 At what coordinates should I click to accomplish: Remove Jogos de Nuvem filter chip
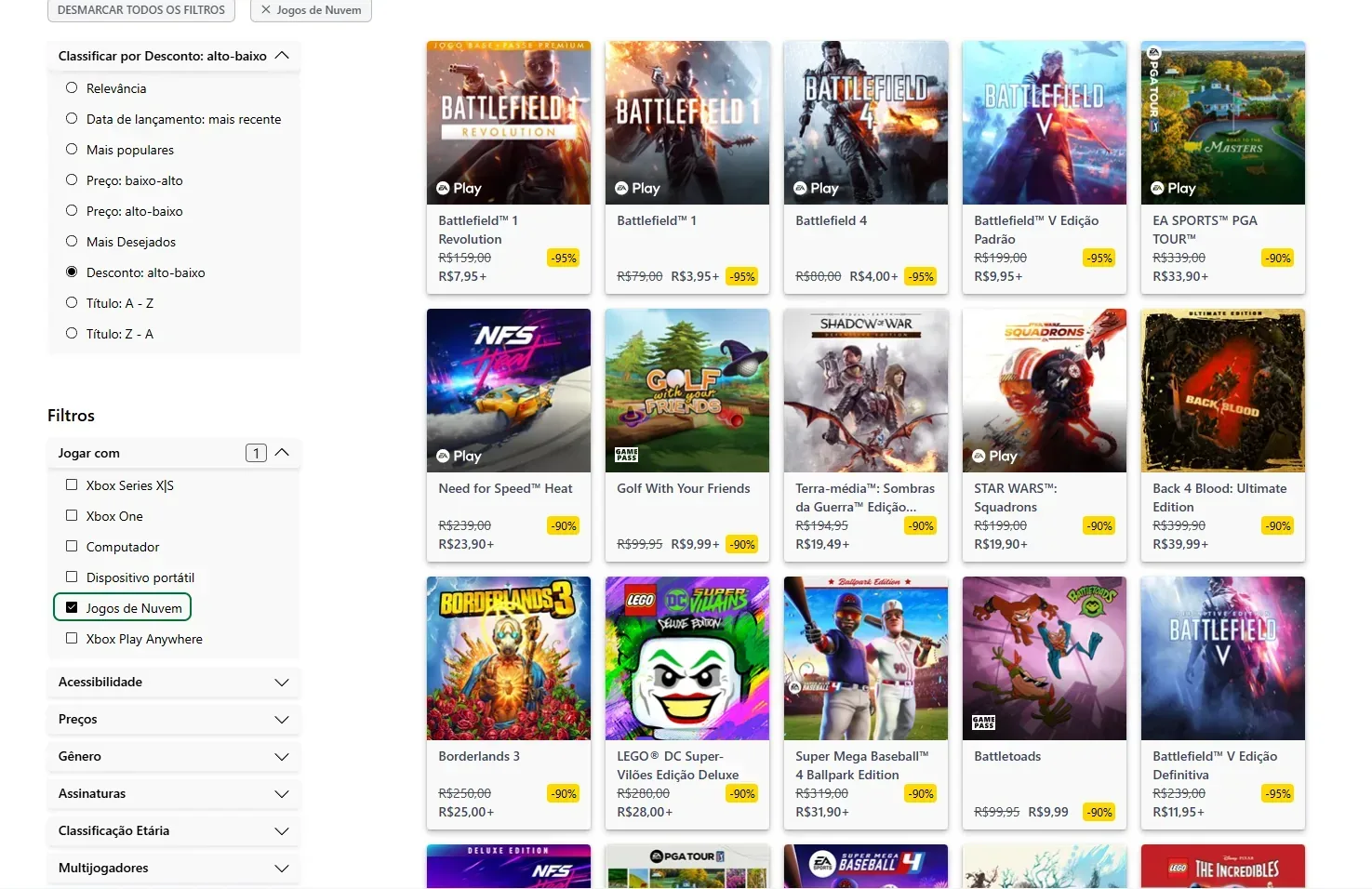[x=312, y=10]
